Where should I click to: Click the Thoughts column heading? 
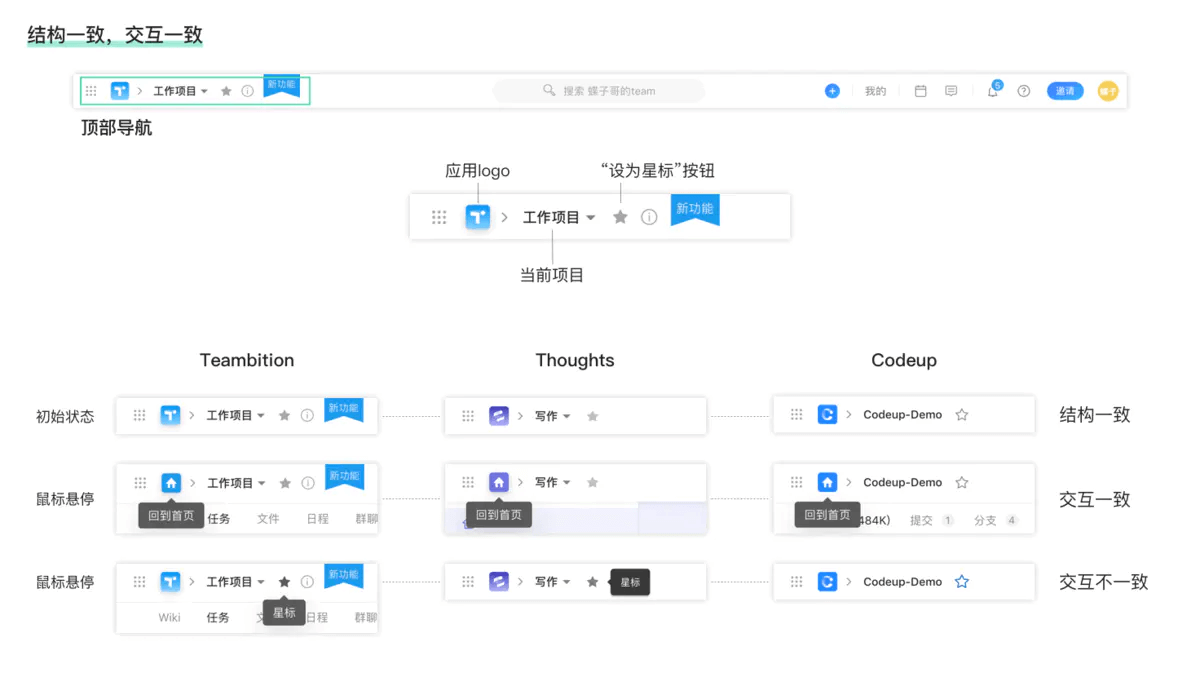pyautogui.click(x=575, y=360)
